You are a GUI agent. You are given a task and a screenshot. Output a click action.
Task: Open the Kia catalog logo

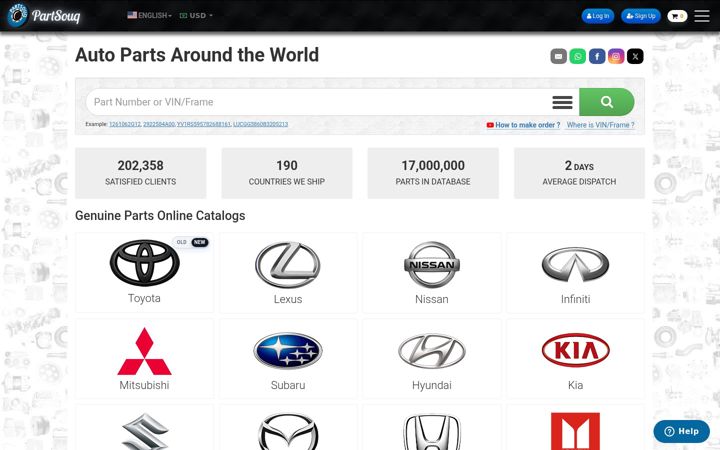pyautogui.click(x=575, y=351)
